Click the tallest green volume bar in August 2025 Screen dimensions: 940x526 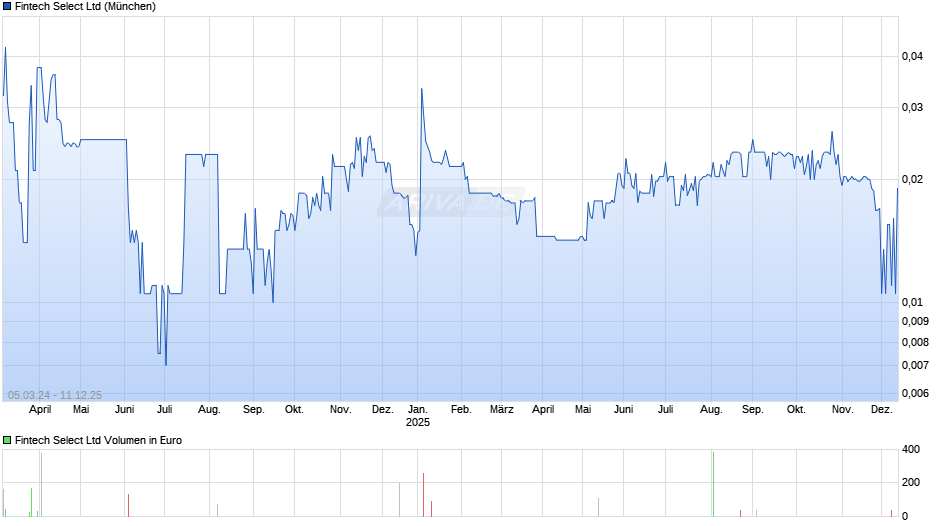click(x=713, y=485)
